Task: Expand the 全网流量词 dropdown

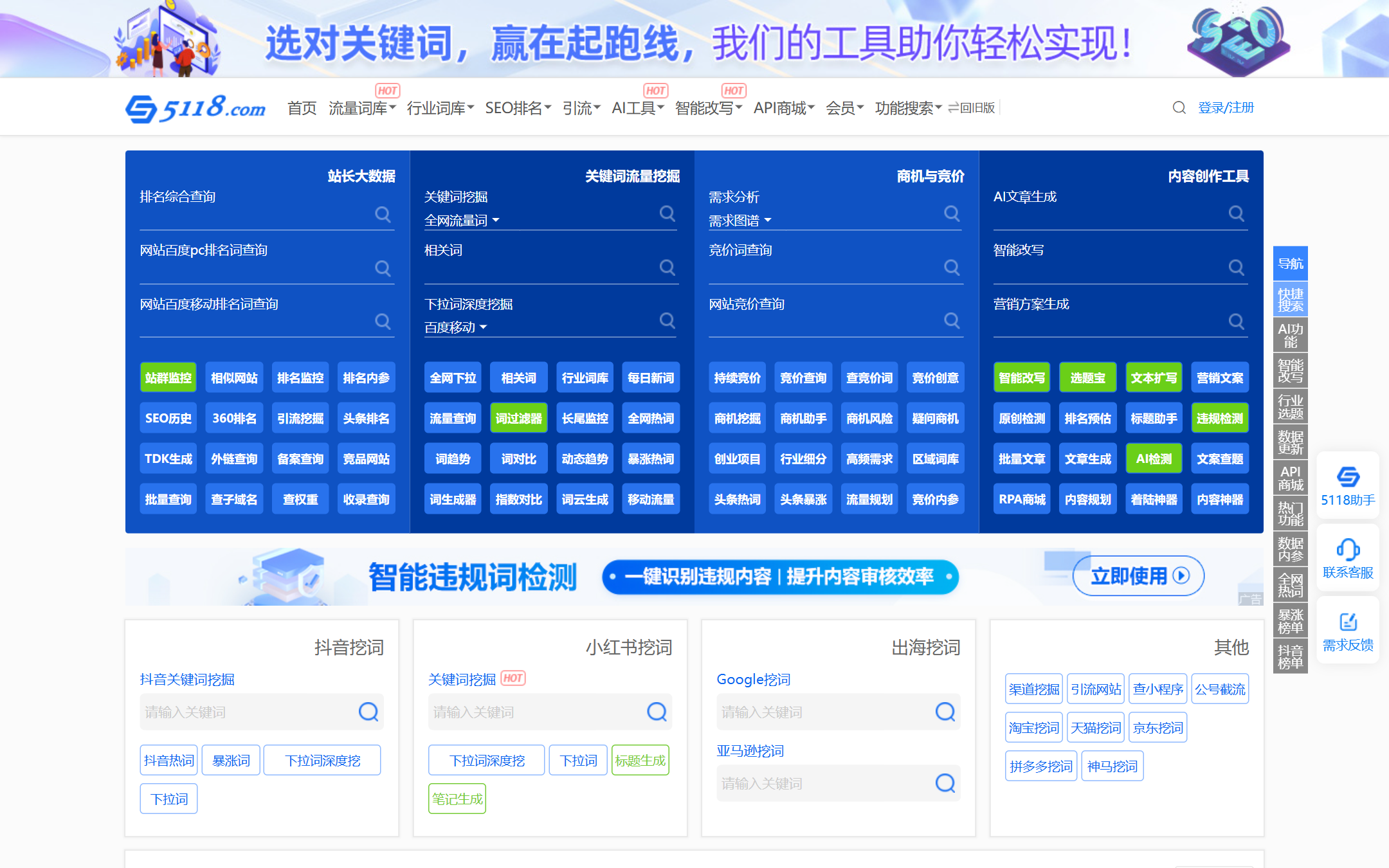Action: [x=462, y=221]
